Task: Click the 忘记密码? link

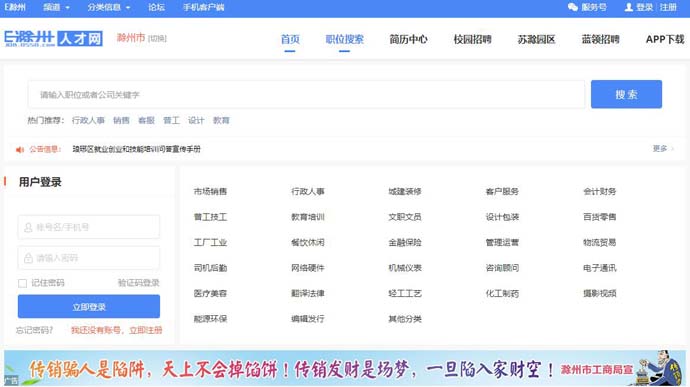Action: point(34,330)
